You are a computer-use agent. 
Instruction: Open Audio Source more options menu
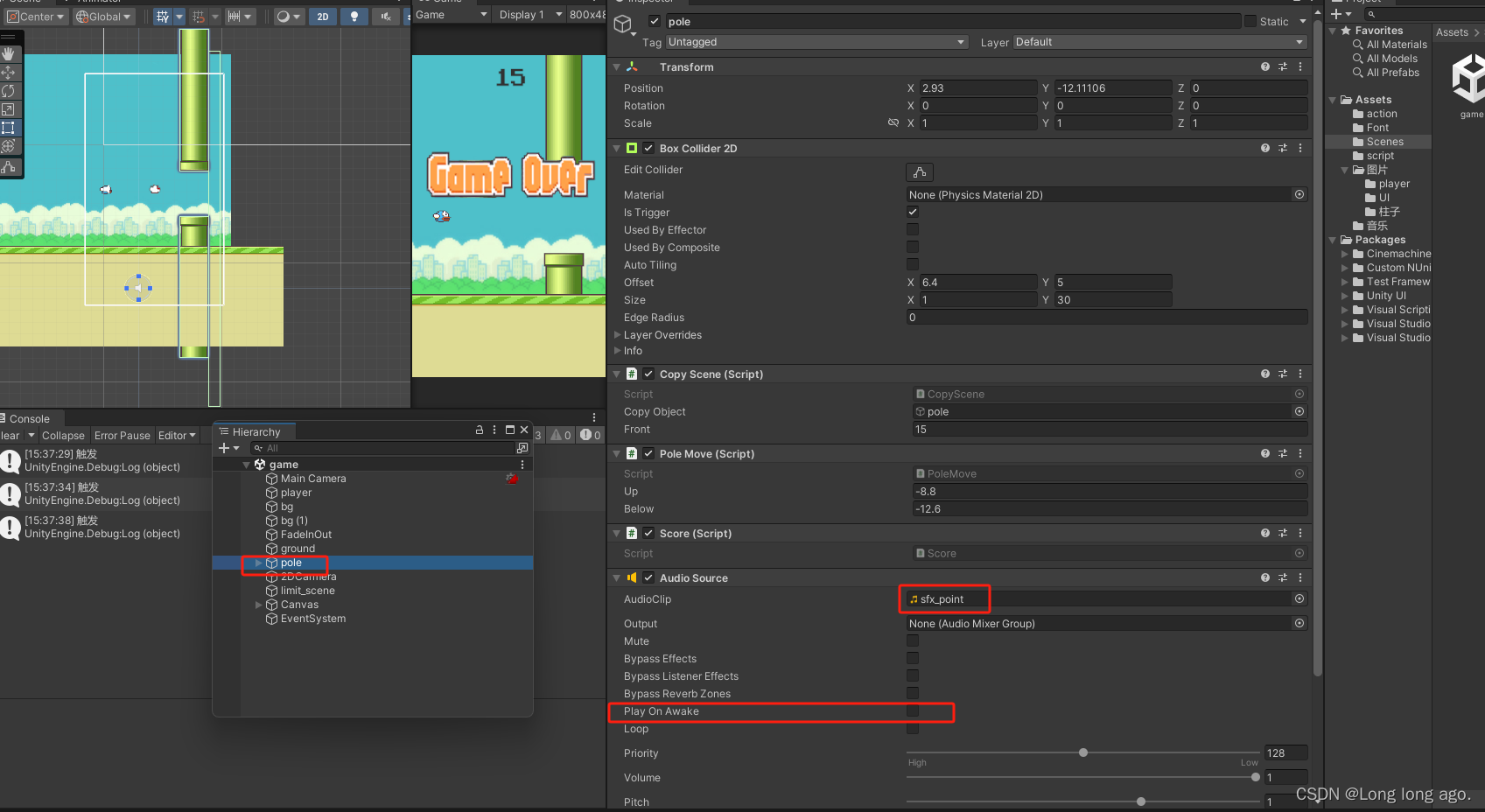1300,577
